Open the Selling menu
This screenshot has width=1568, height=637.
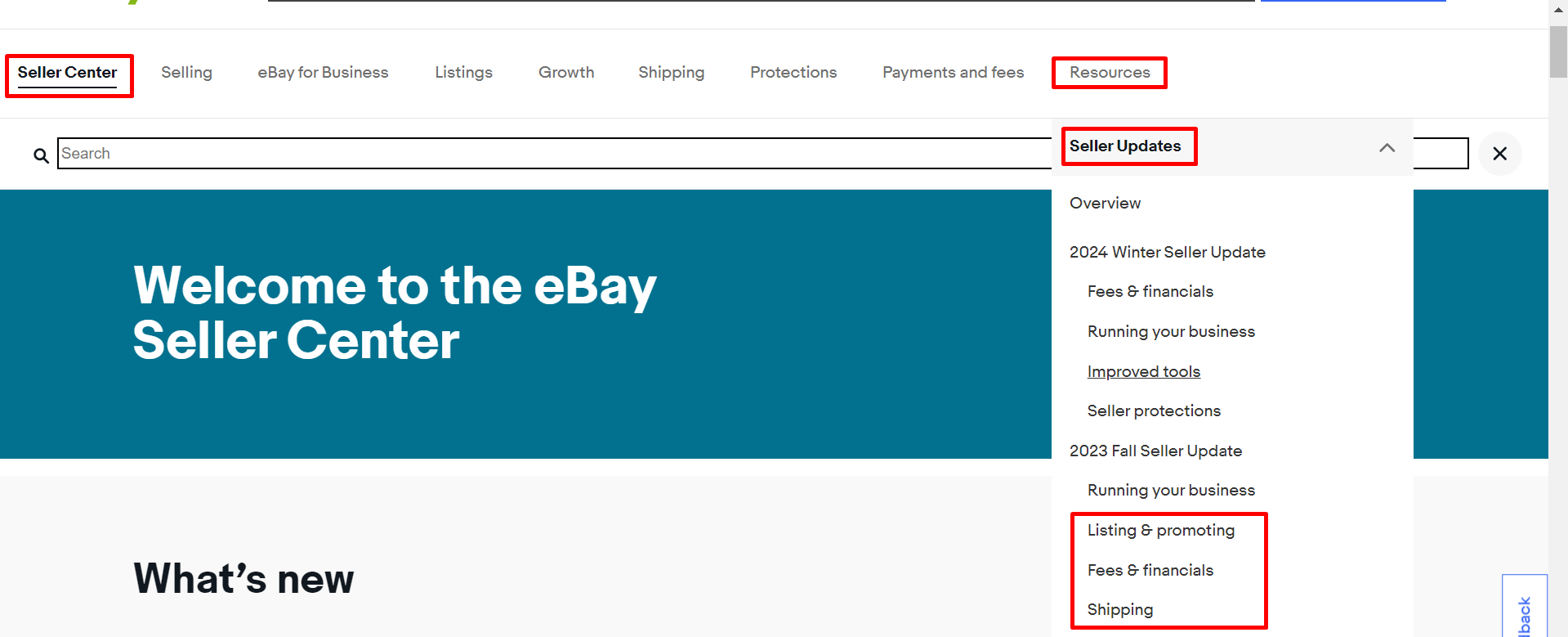pyautogui.click(x=186, y=73)
